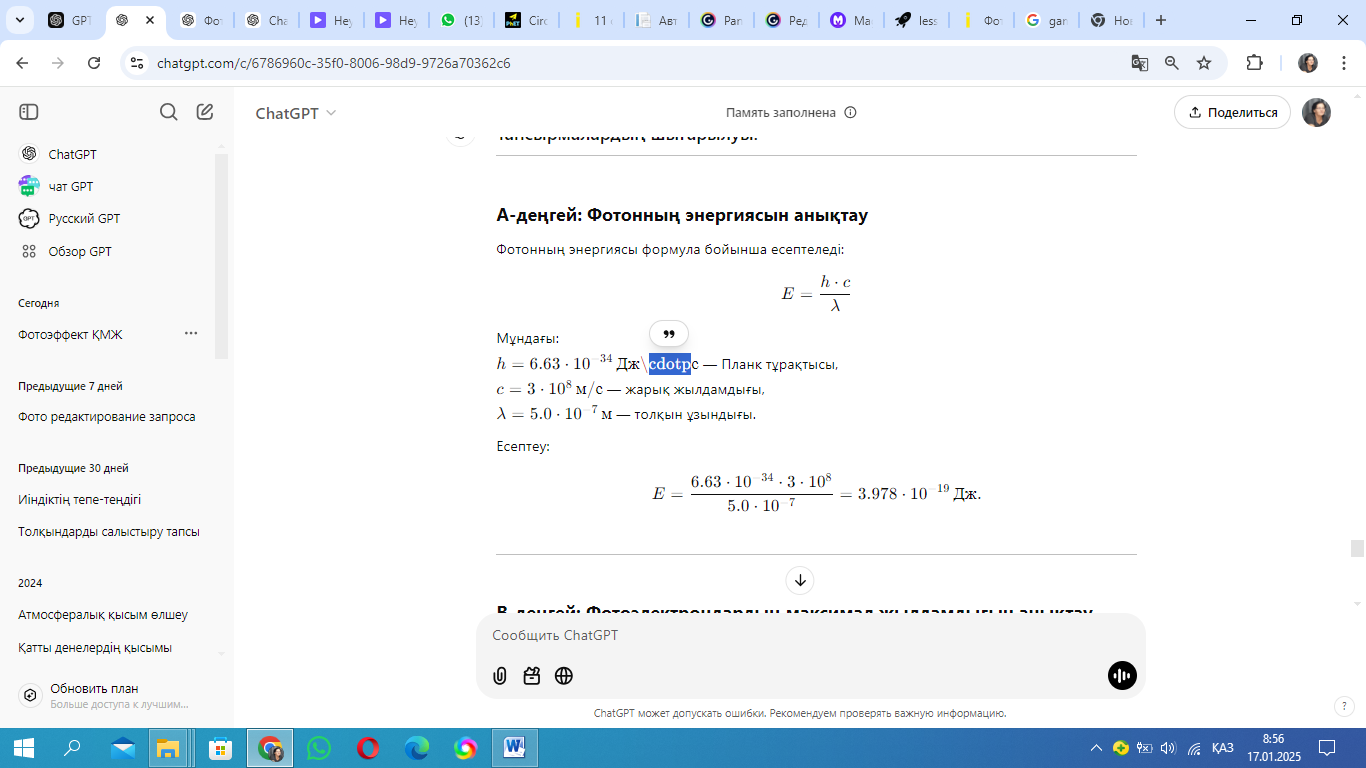The width and height of the screenshot is (1366, 768).
Task: Open the Chrome profile avatar in the toolbar
Action: pyautogui.click(x=1308, y=63)
